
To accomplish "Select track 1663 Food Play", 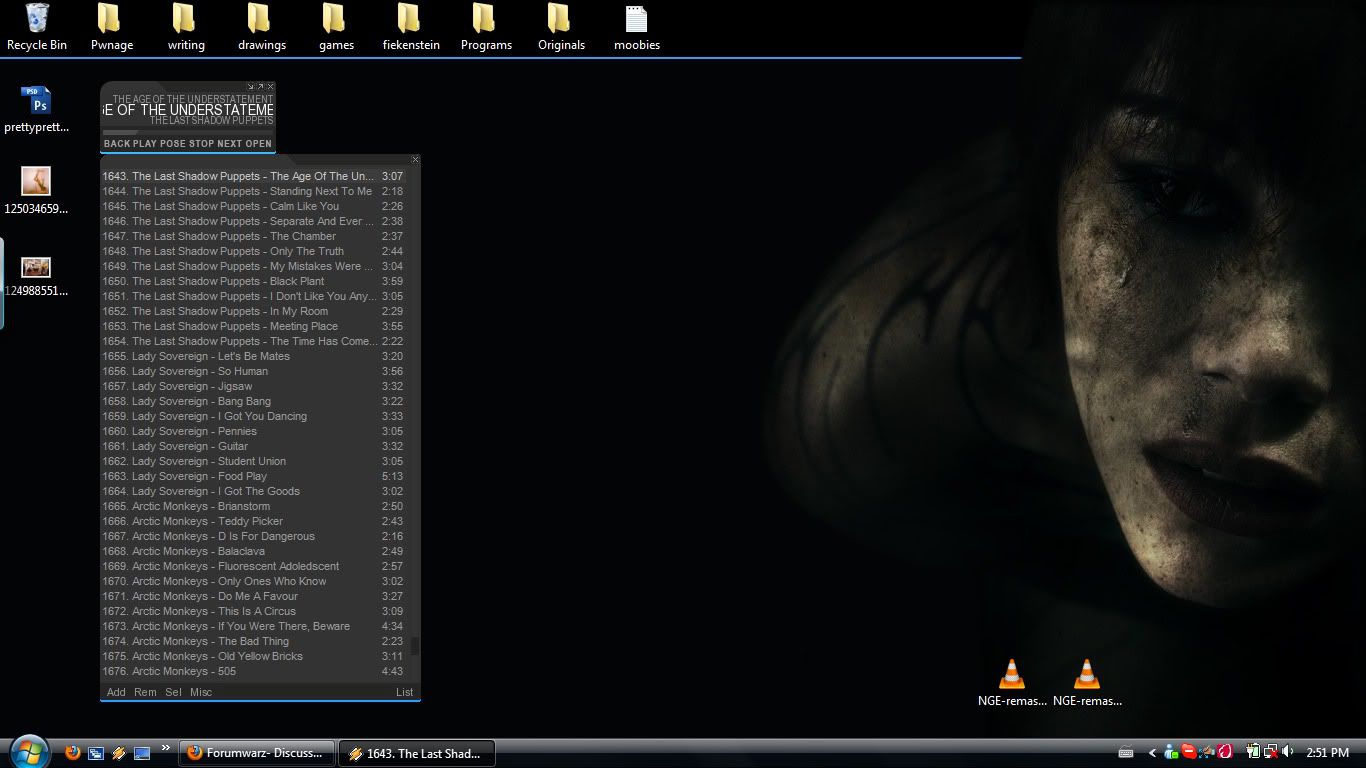I will (252, 476).
